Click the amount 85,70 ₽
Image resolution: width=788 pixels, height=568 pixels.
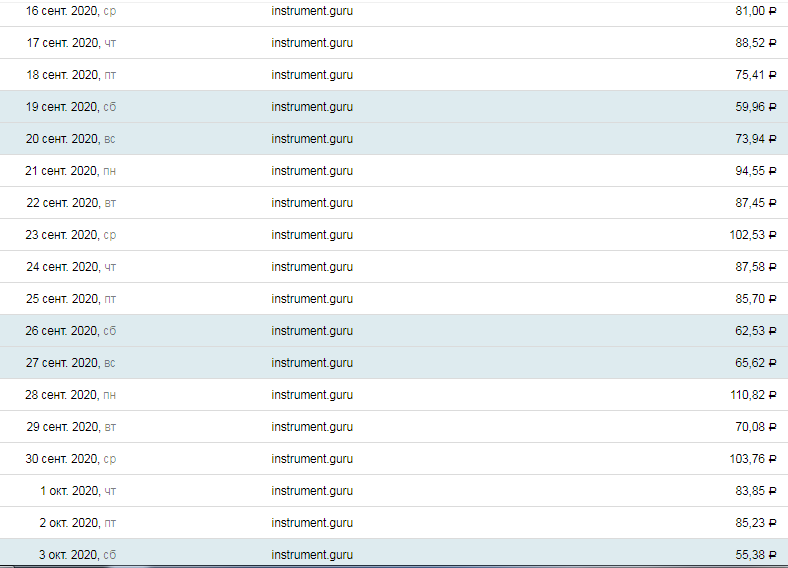(756, 299)
